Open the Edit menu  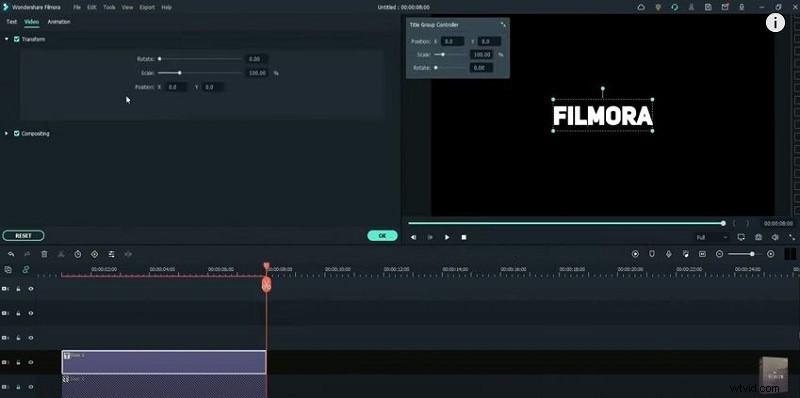[x=92, y=8]
